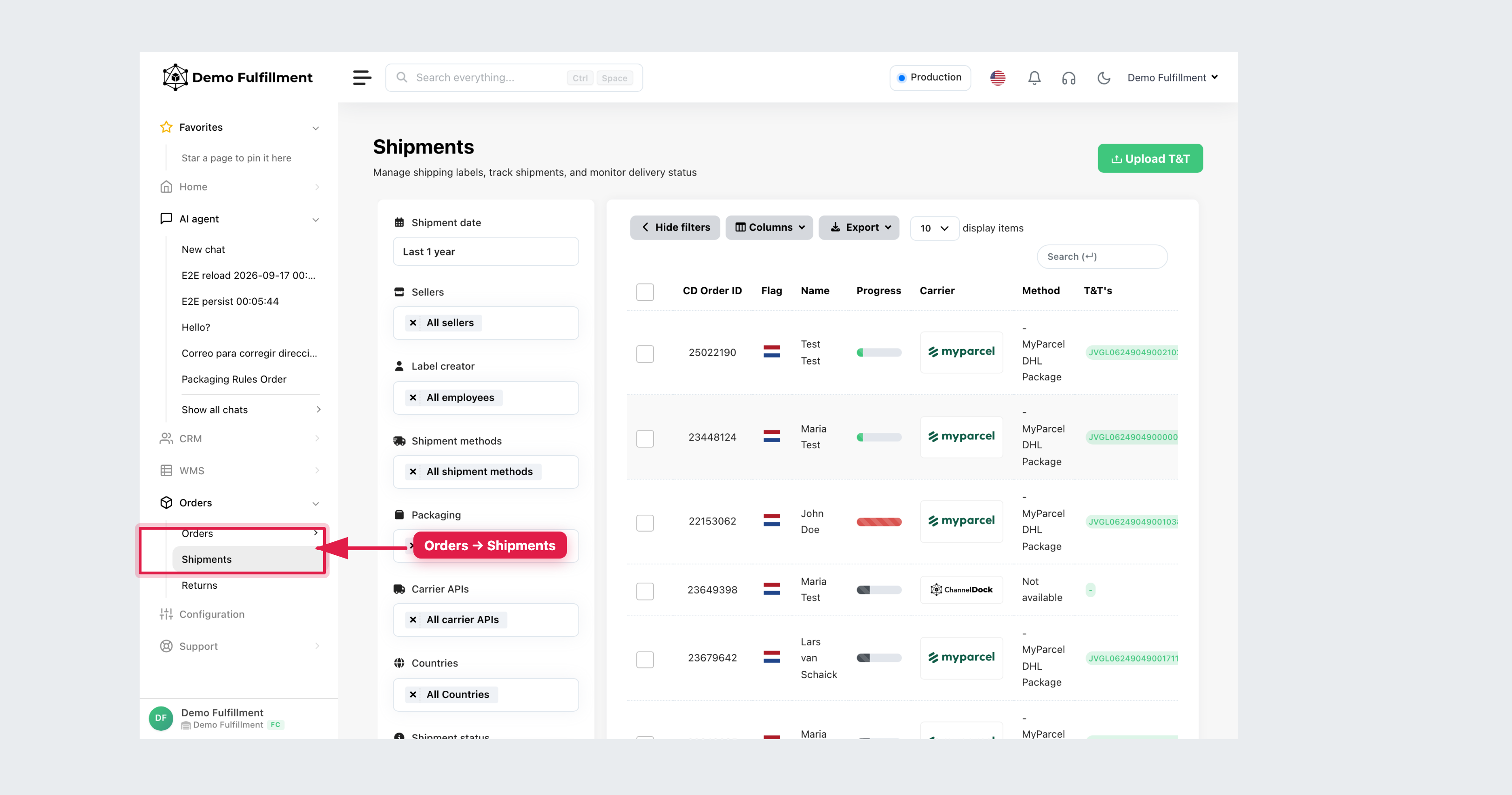
Task: Open tracking link for order 23679642
Action: click(1132, 658)
